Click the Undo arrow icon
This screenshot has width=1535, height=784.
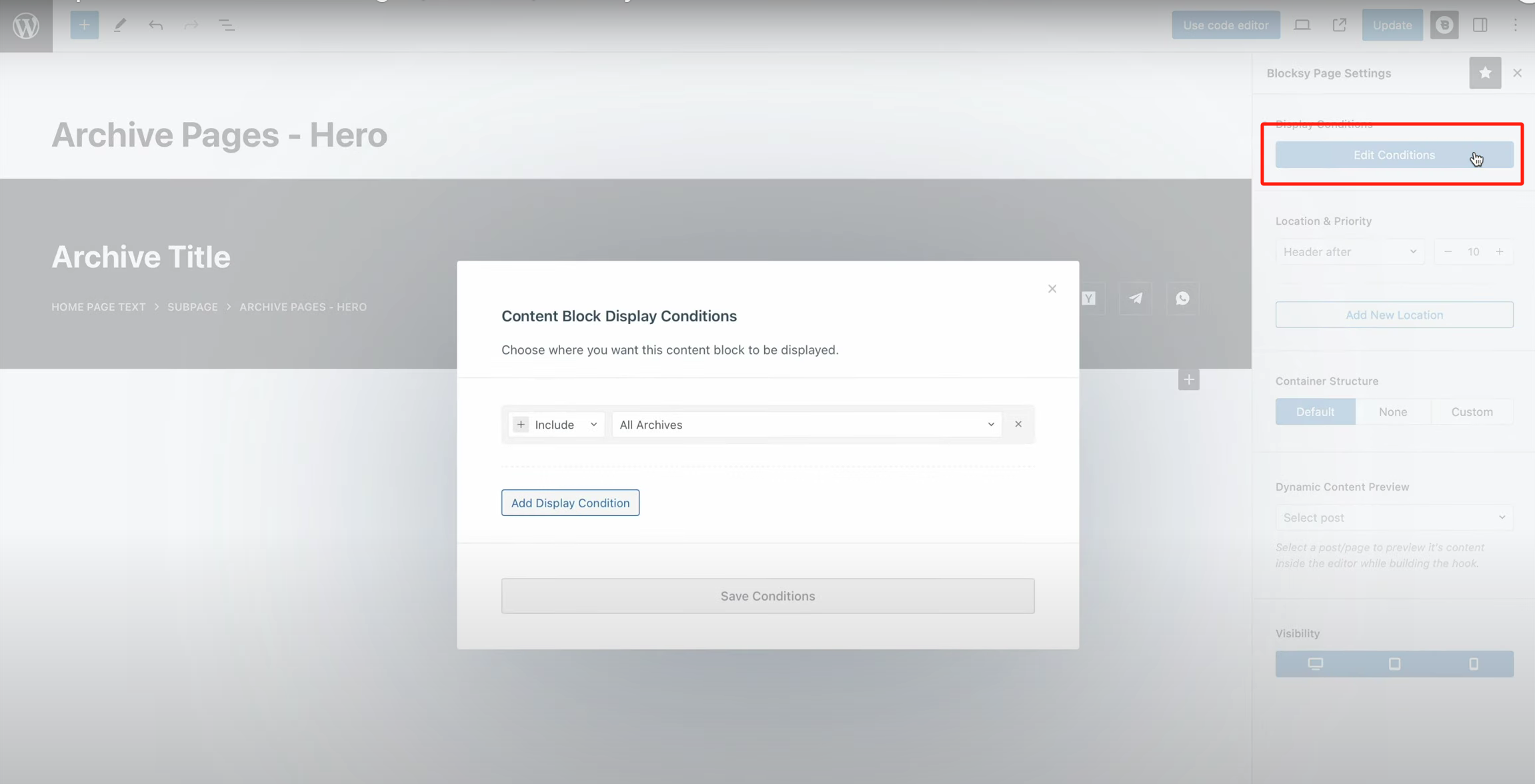[155, 25]
